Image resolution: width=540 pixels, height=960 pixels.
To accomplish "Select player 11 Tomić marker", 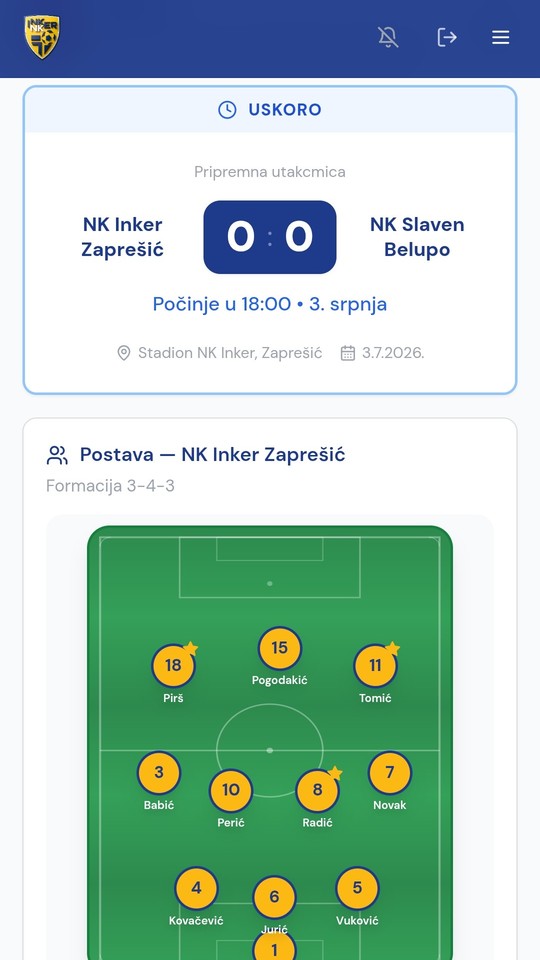I will tap(375, 666).
